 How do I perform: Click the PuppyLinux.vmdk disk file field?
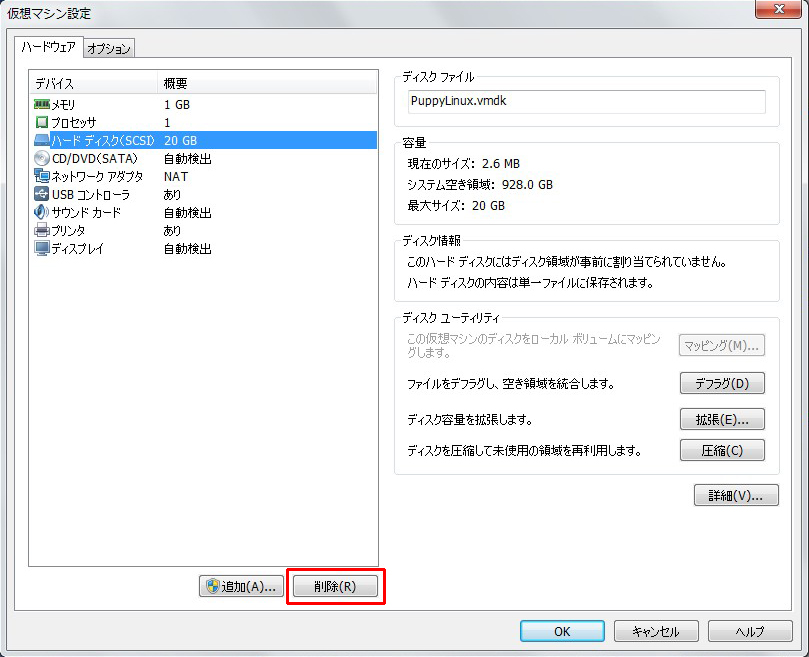tap(584, 102)
